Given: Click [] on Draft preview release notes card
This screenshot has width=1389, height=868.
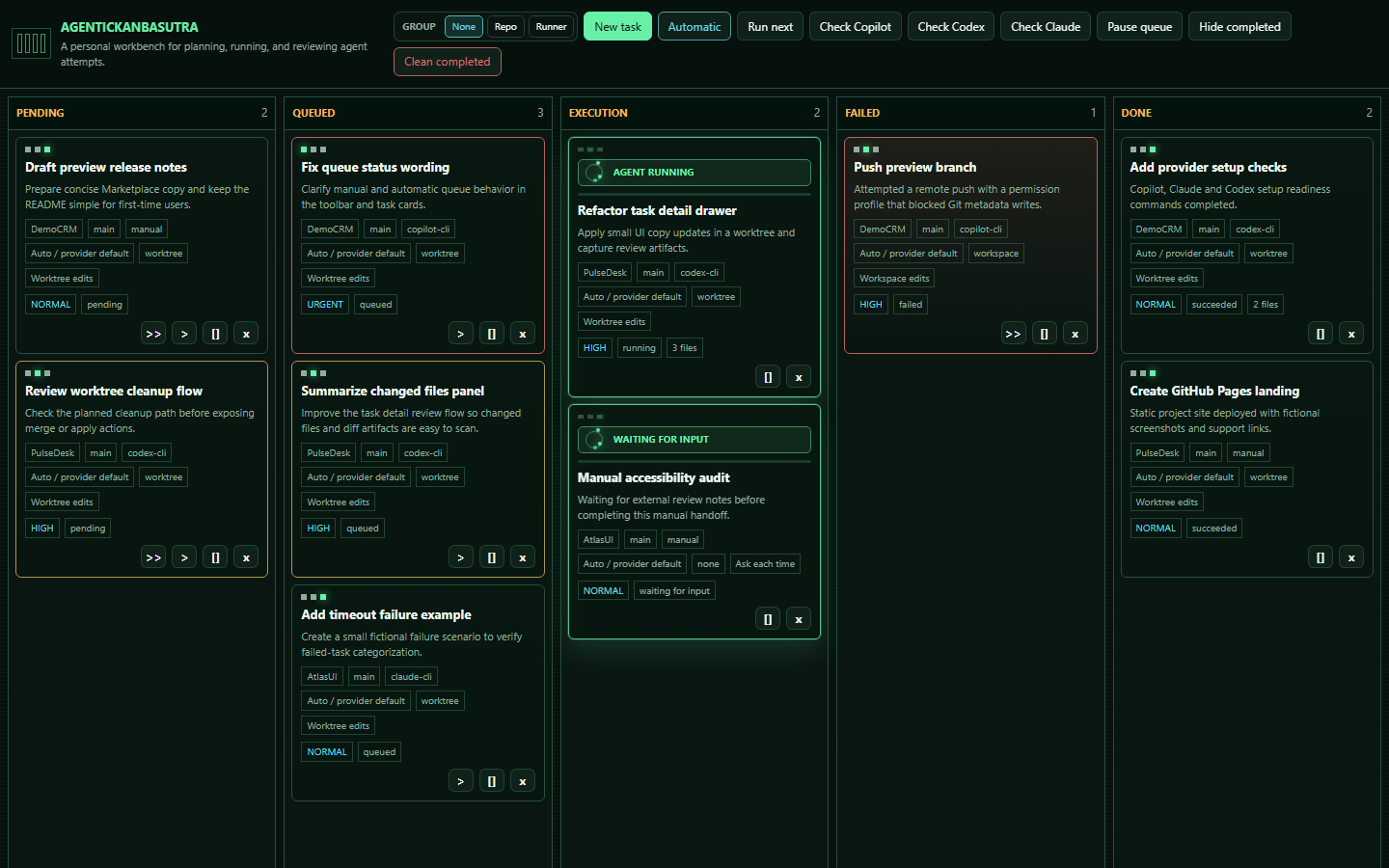Looking at the screenshot, I should point(215,334).
